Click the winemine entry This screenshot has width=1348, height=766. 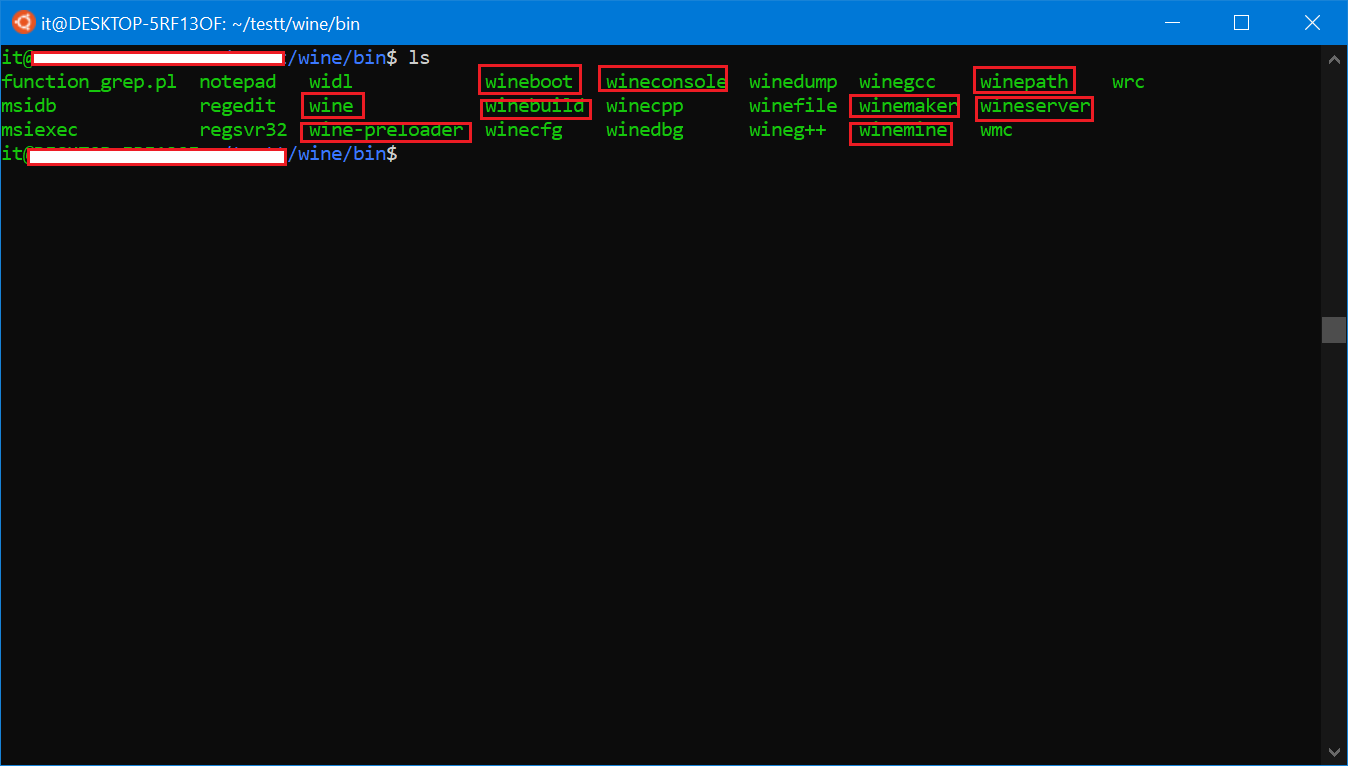[x=902, y=131]
